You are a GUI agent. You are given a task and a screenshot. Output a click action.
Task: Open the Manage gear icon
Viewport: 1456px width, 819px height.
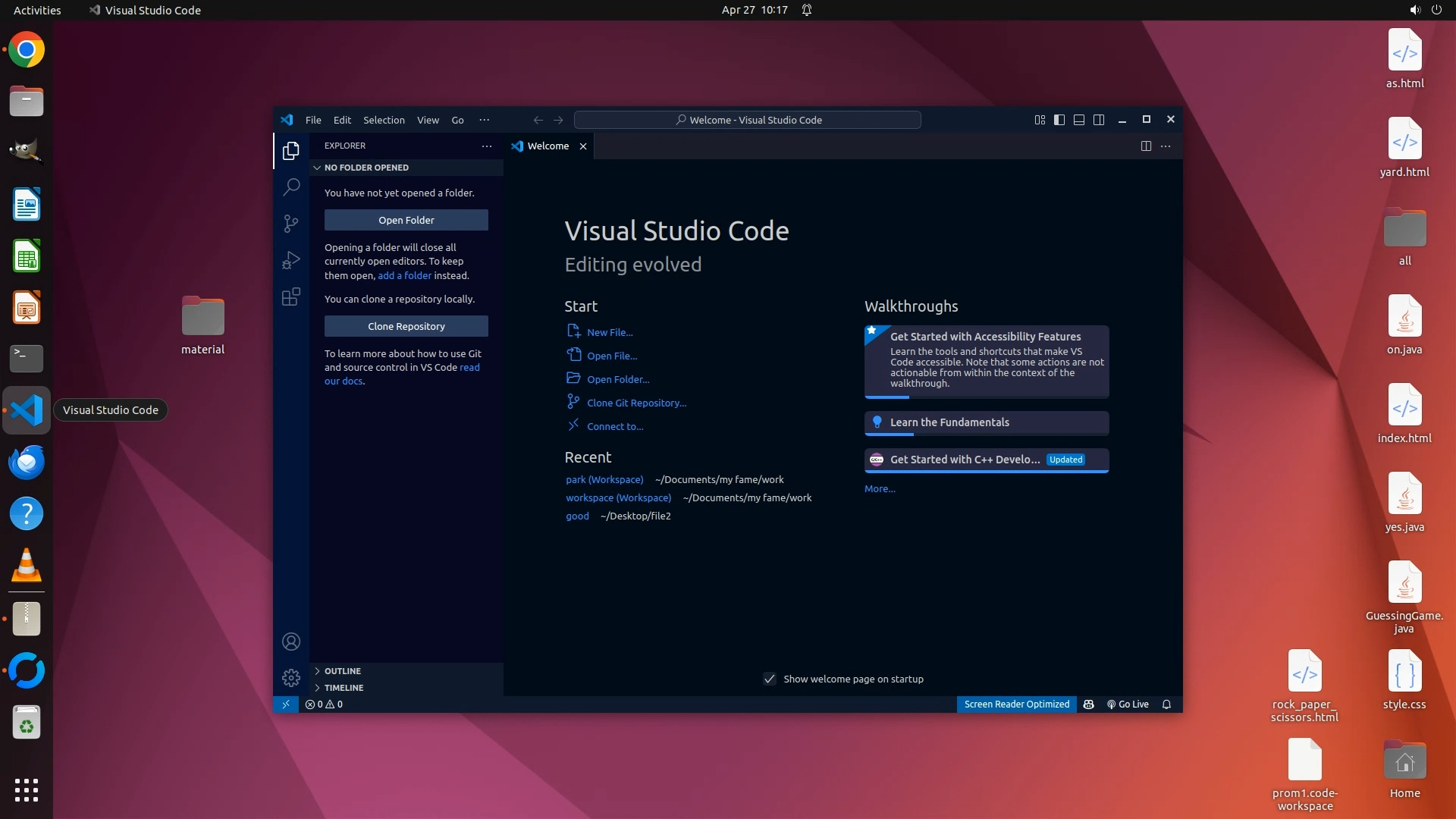(x=291, y=677)
